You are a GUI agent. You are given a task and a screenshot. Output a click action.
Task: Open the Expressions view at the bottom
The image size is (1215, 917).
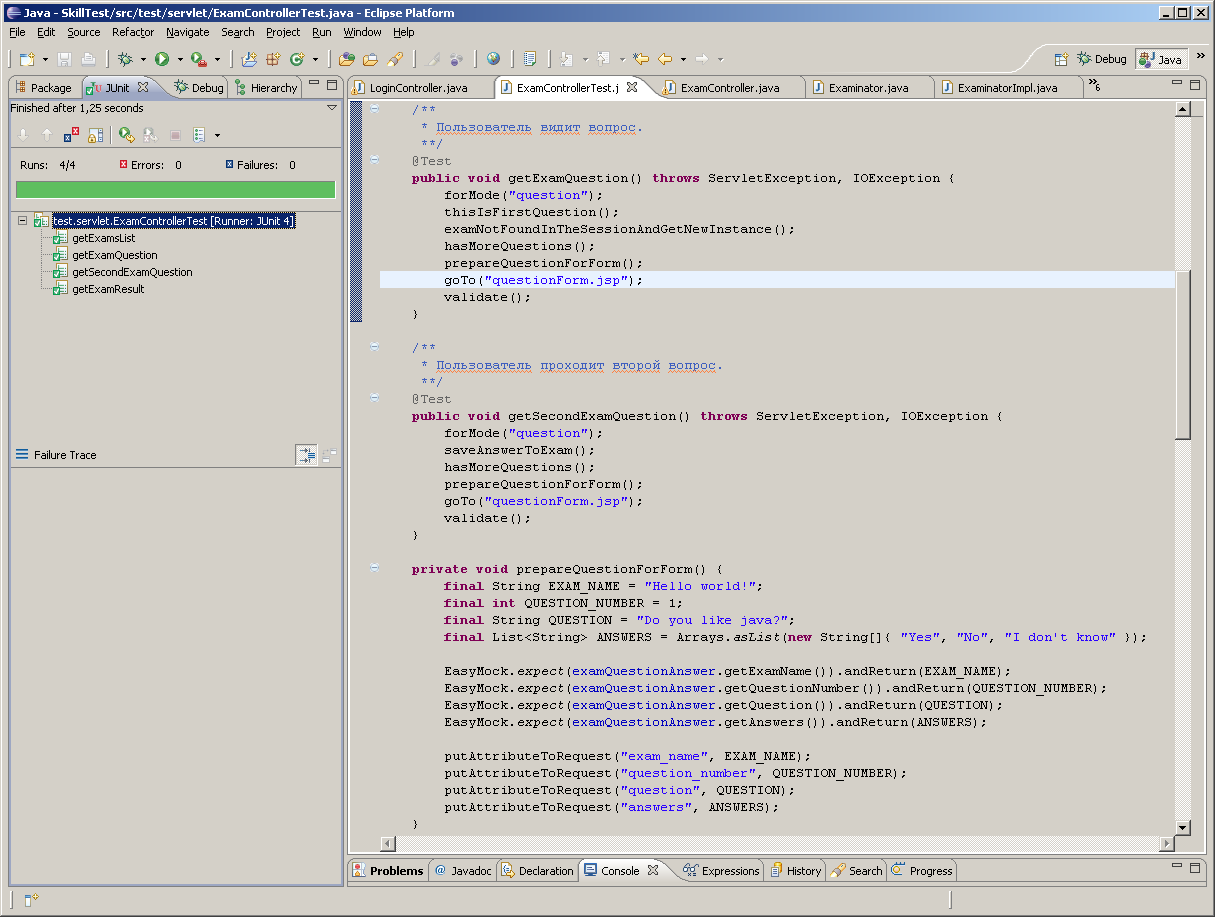(x=720, y=870)
